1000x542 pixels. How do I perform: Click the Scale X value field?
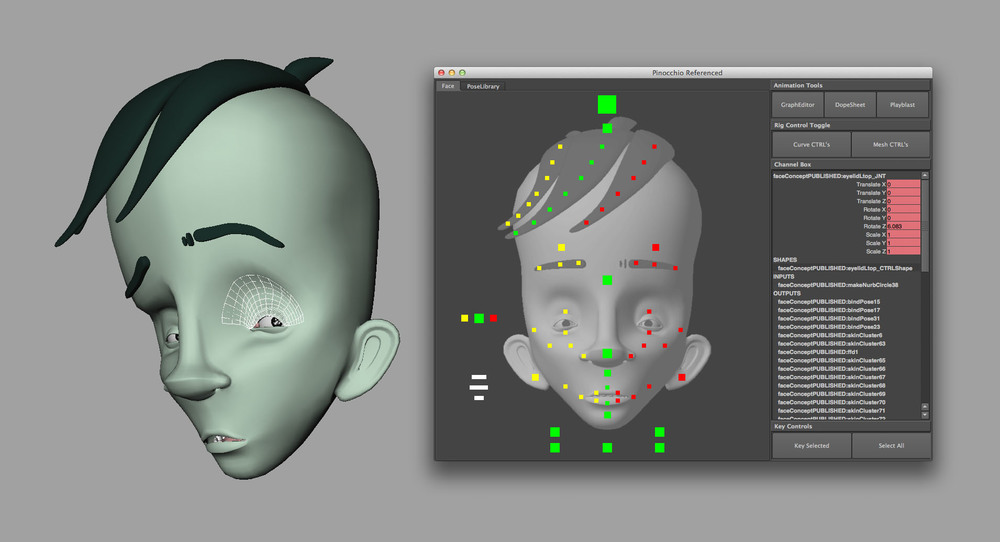click(x=903, y=235)
